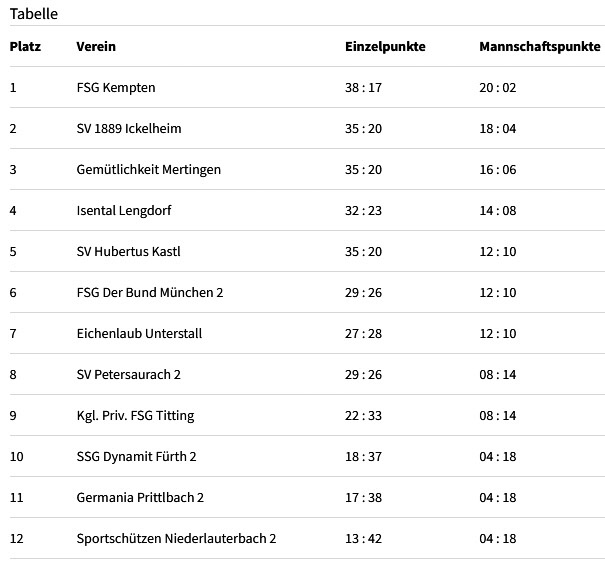Click the Platz column header
Image resolution: width=605 pixels, height=563 pixels.
coord(25,47)
